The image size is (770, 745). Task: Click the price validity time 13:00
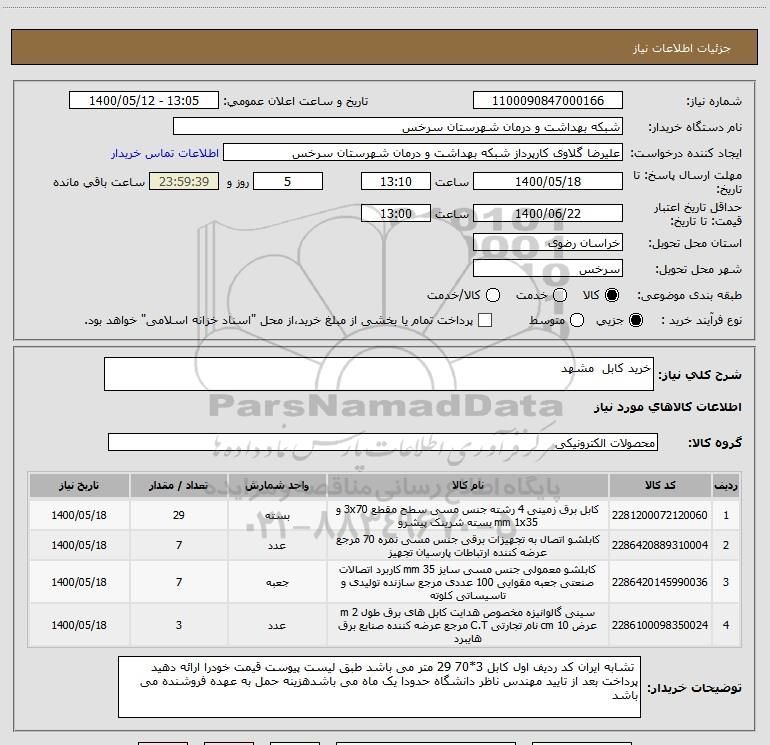tap(396, 213)
